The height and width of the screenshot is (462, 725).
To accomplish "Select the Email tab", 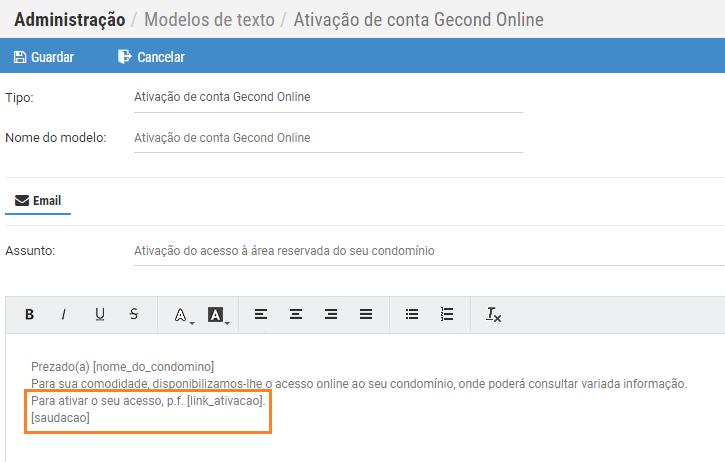I will [38, 201].
